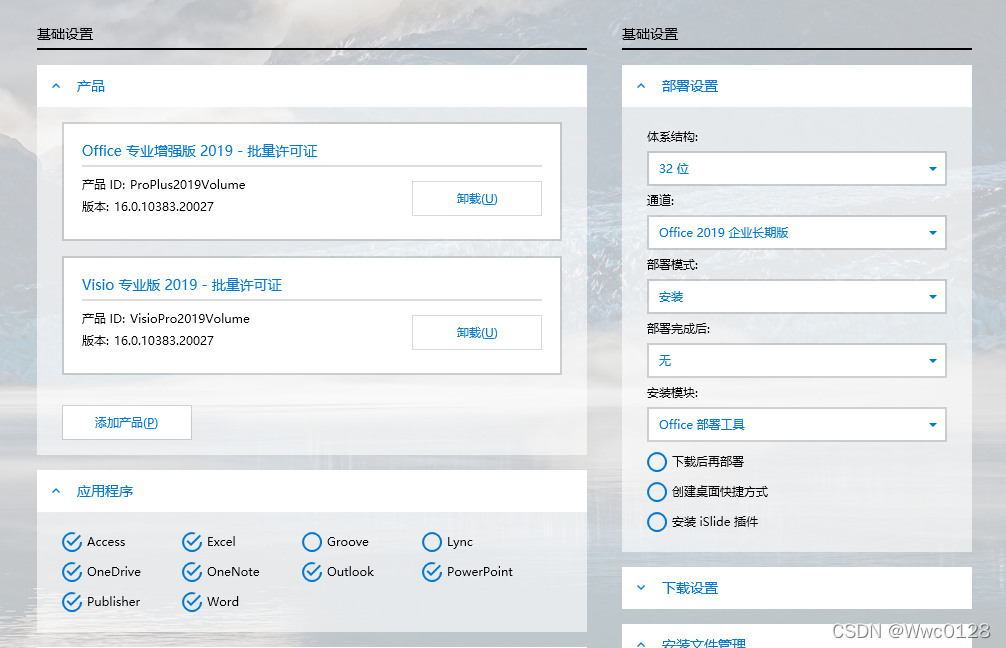The height and width of the screenshot is (648, 1006).
Task: Select the ProPlus2019Volume product ID text
Action: [187, 185]
